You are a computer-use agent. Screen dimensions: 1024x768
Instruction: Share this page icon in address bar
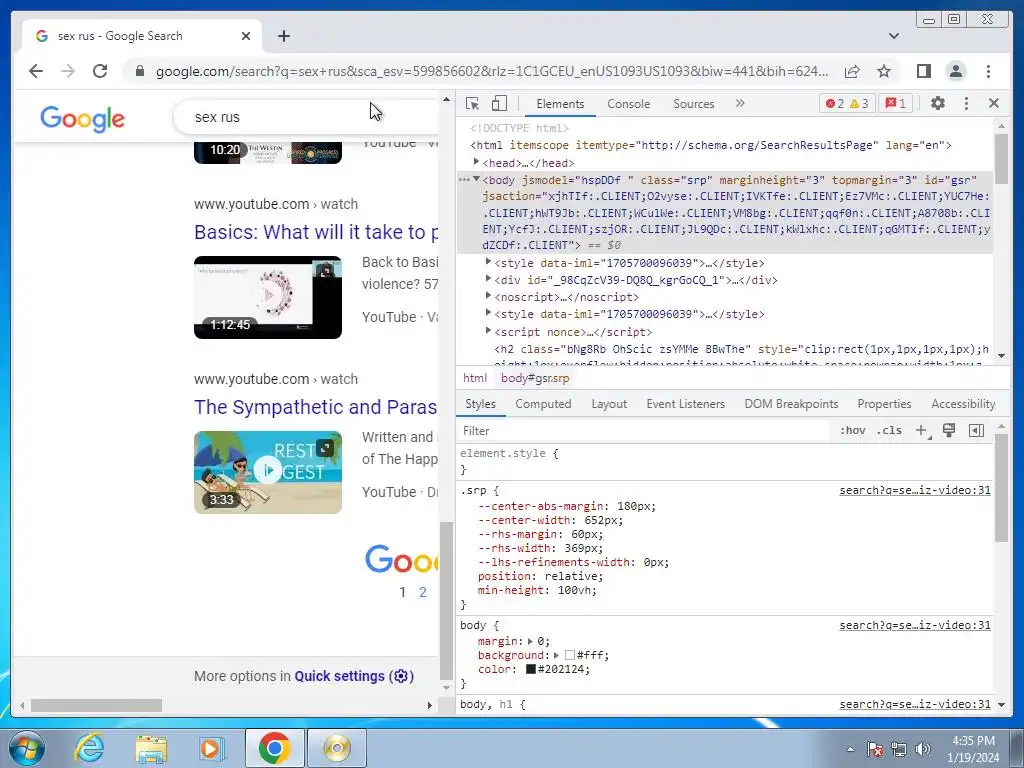[852, 71]
